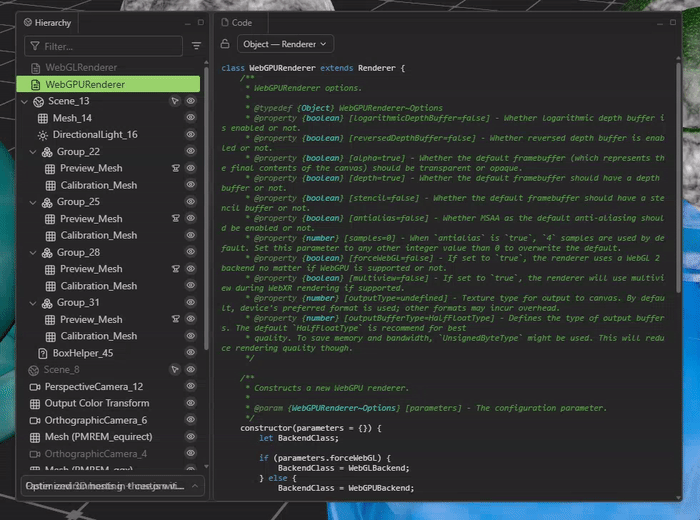The height and width of the screenshot is (520, 700).
Task: Click the PerspectiveCamera_12 camera icon
Action: point(34,387)
